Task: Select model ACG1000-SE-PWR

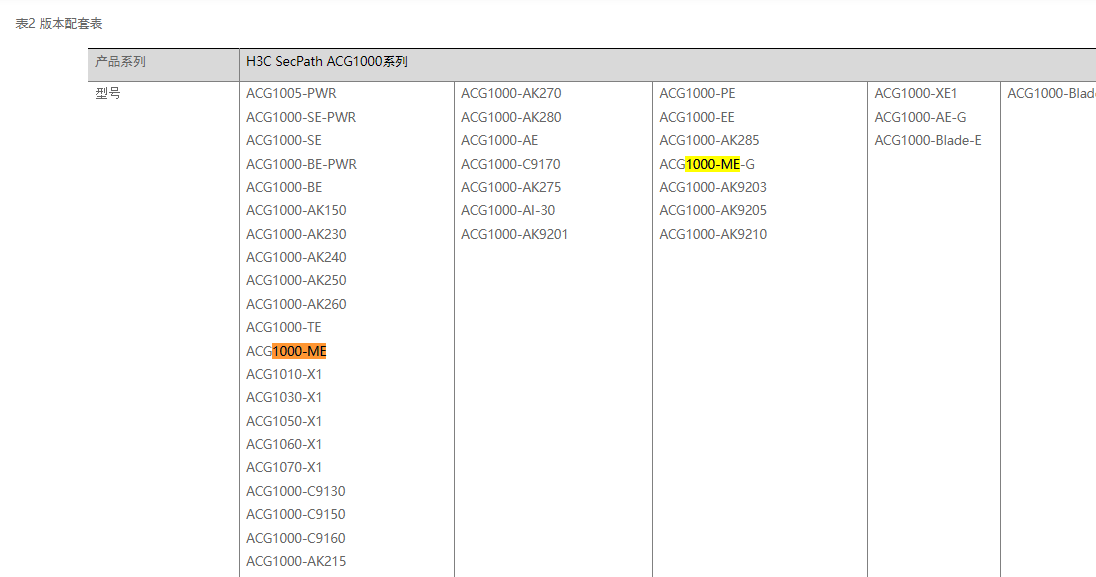Action: pyautogui.click(x=301, y=117)
